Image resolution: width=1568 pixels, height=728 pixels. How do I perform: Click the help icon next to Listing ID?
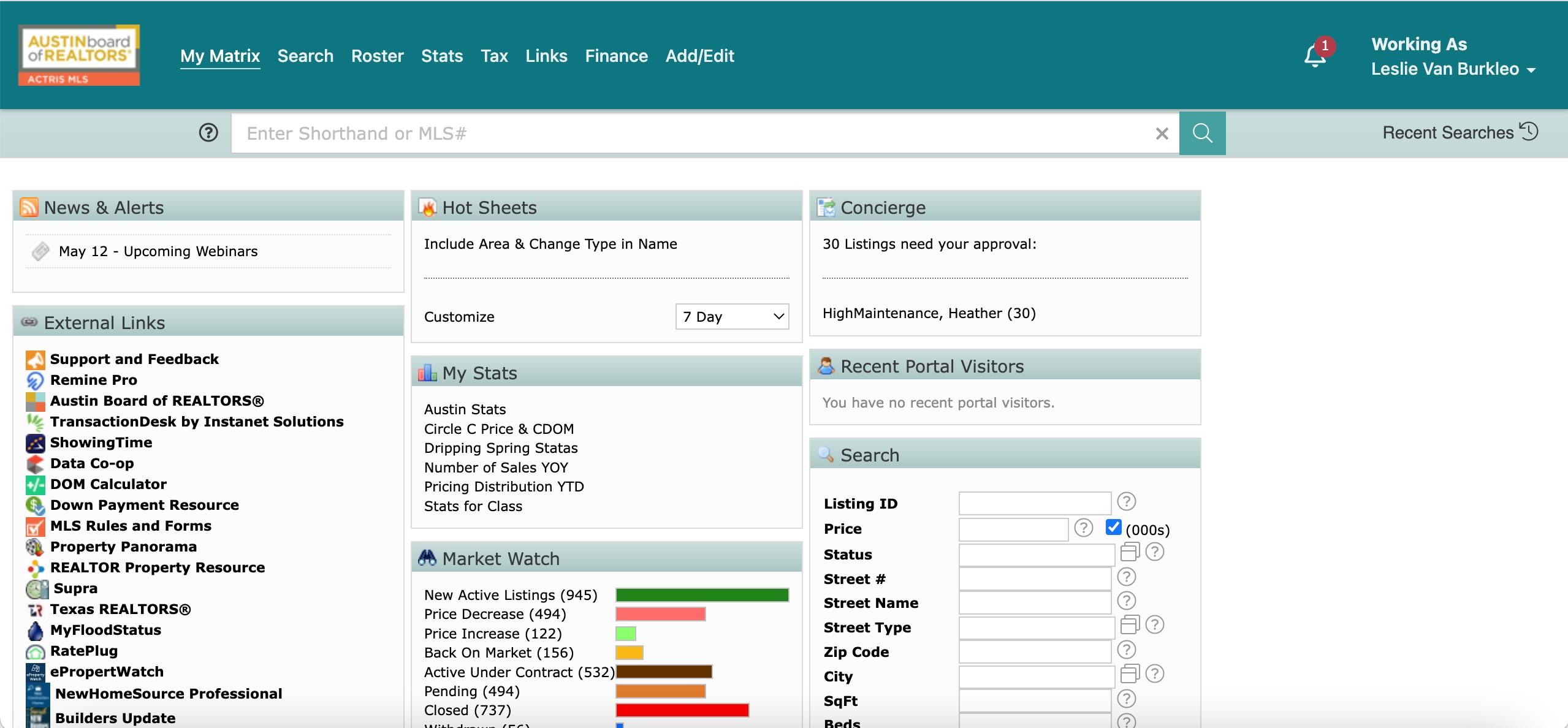pos(1126,502)
